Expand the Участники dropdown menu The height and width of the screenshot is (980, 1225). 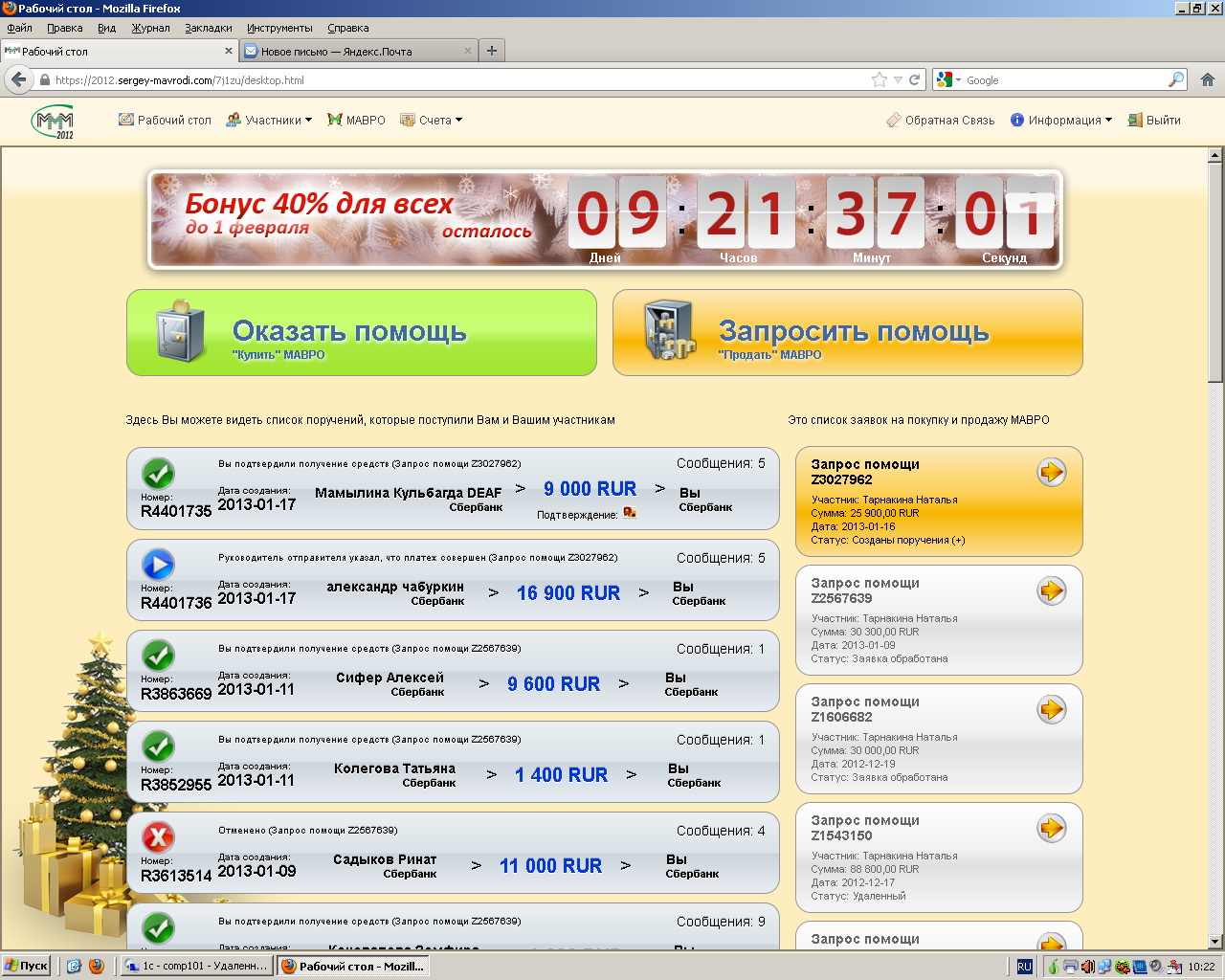(269, 120)
